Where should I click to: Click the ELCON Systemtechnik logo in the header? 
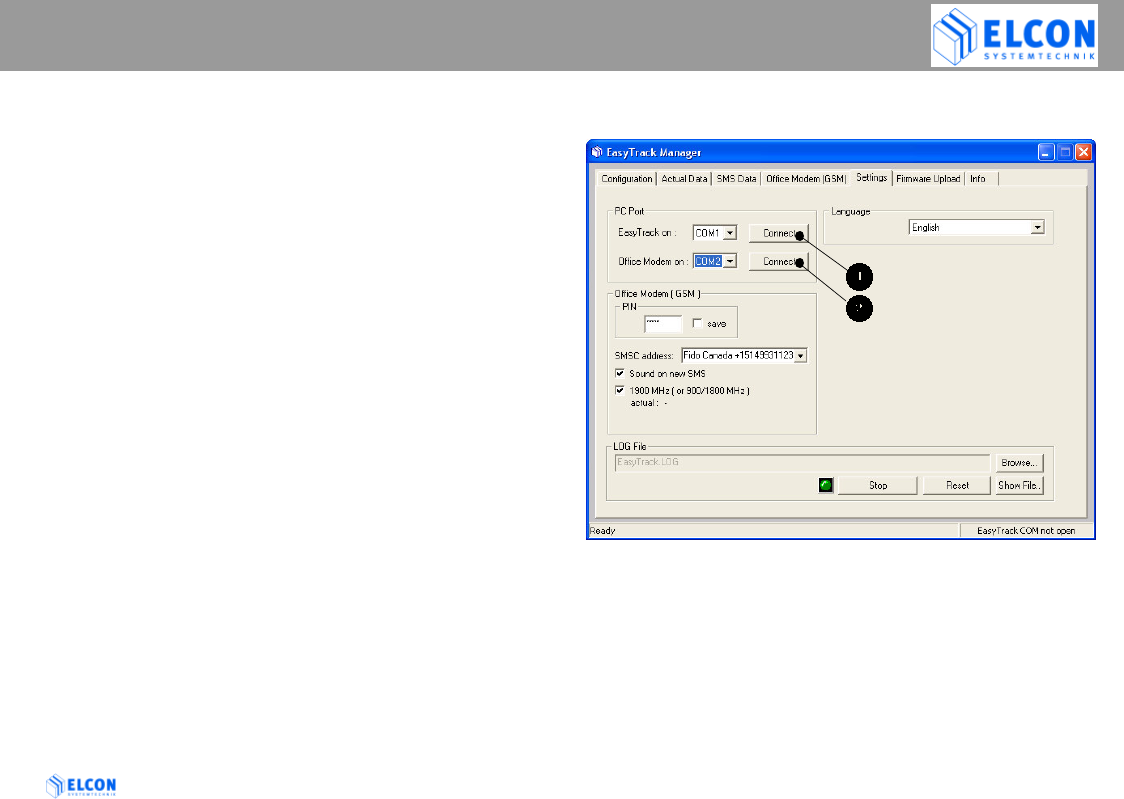[x=1014, y=36]
